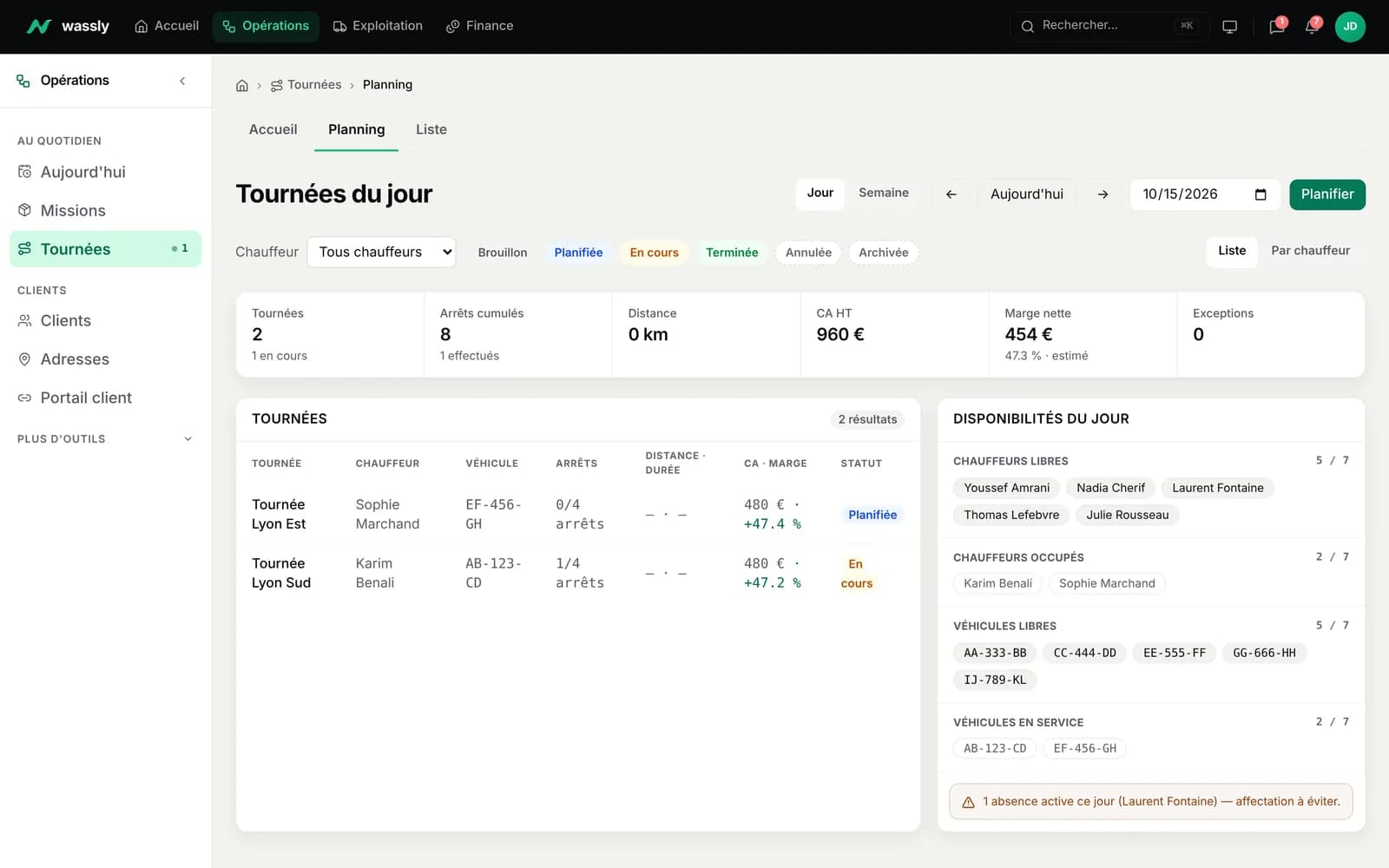This screenshot has width=1389, height=868.
Task: Switch to Semaine view
Action: (884, 193)
